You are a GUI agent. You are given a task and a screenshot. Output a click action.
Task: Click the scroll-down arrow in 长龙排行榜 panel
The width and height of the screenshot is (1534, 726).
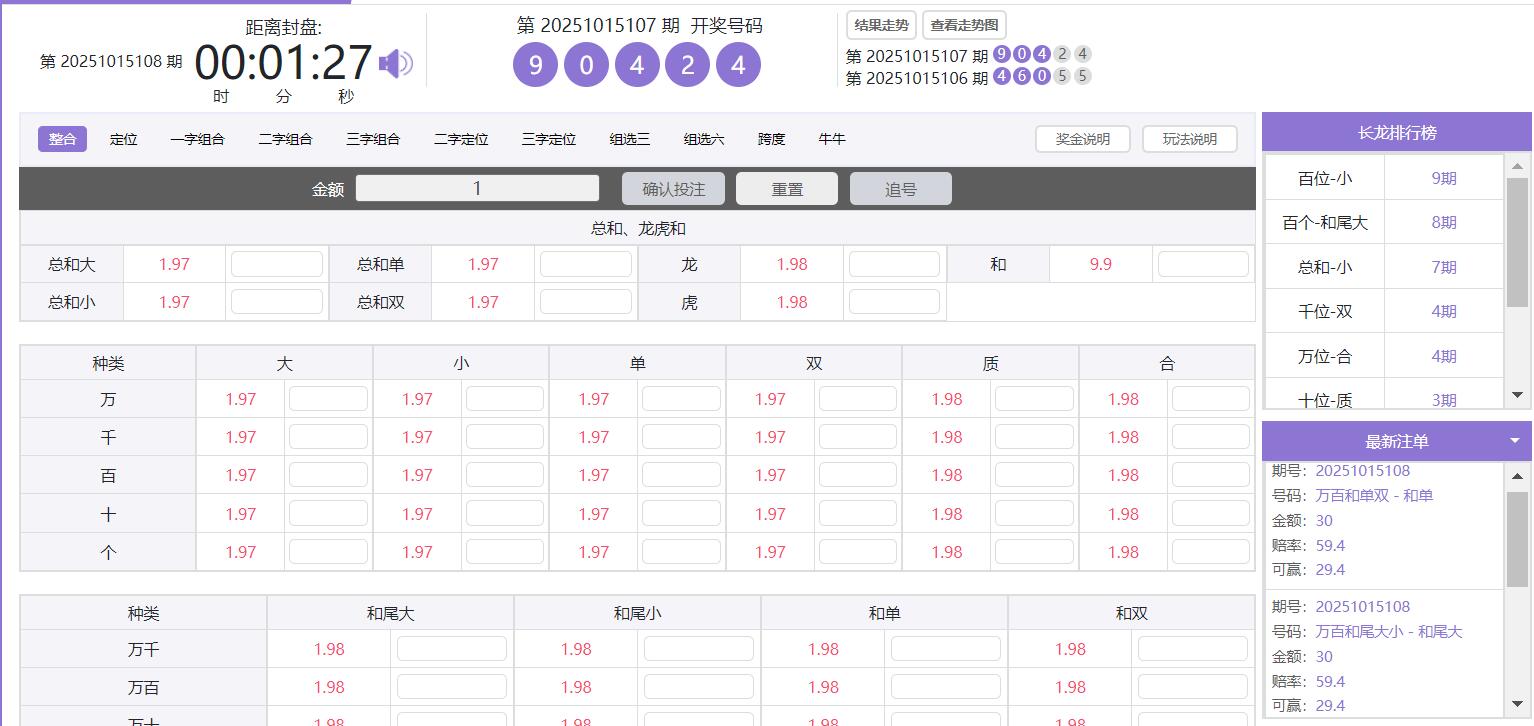click(1519, 395)
